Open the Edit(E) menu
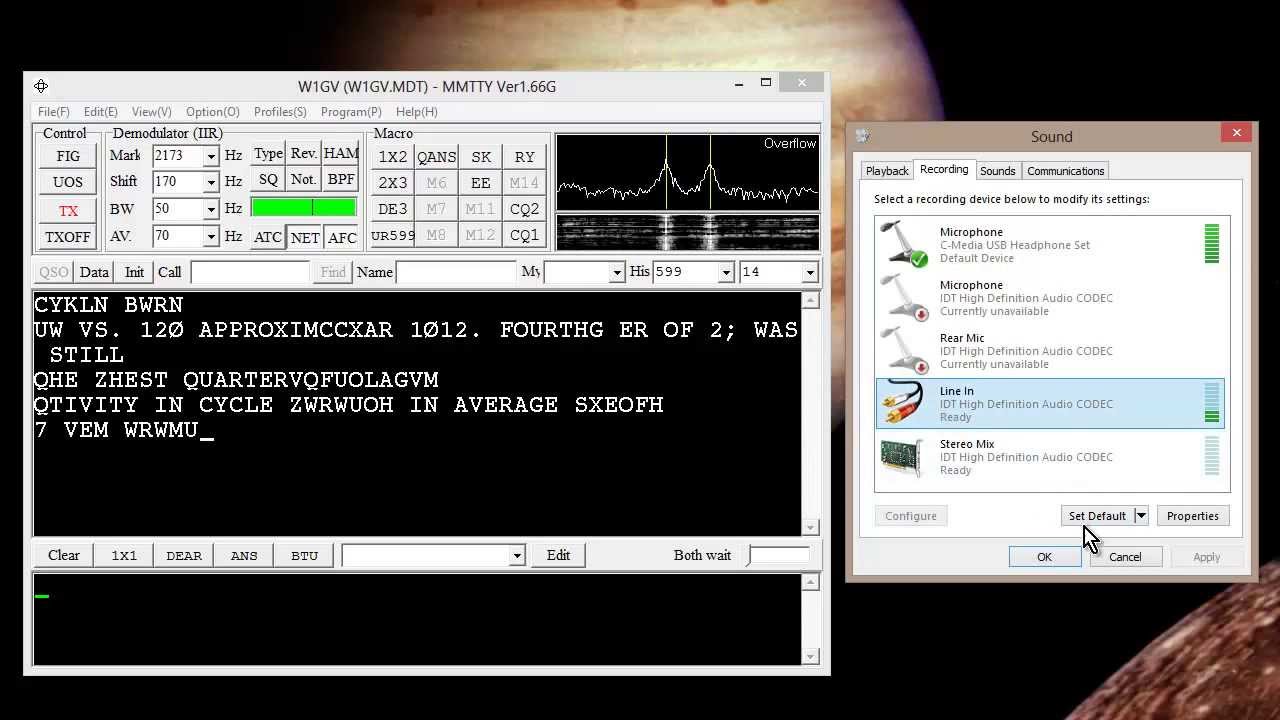Screen dimensions: 1280x720 (100, 112)
